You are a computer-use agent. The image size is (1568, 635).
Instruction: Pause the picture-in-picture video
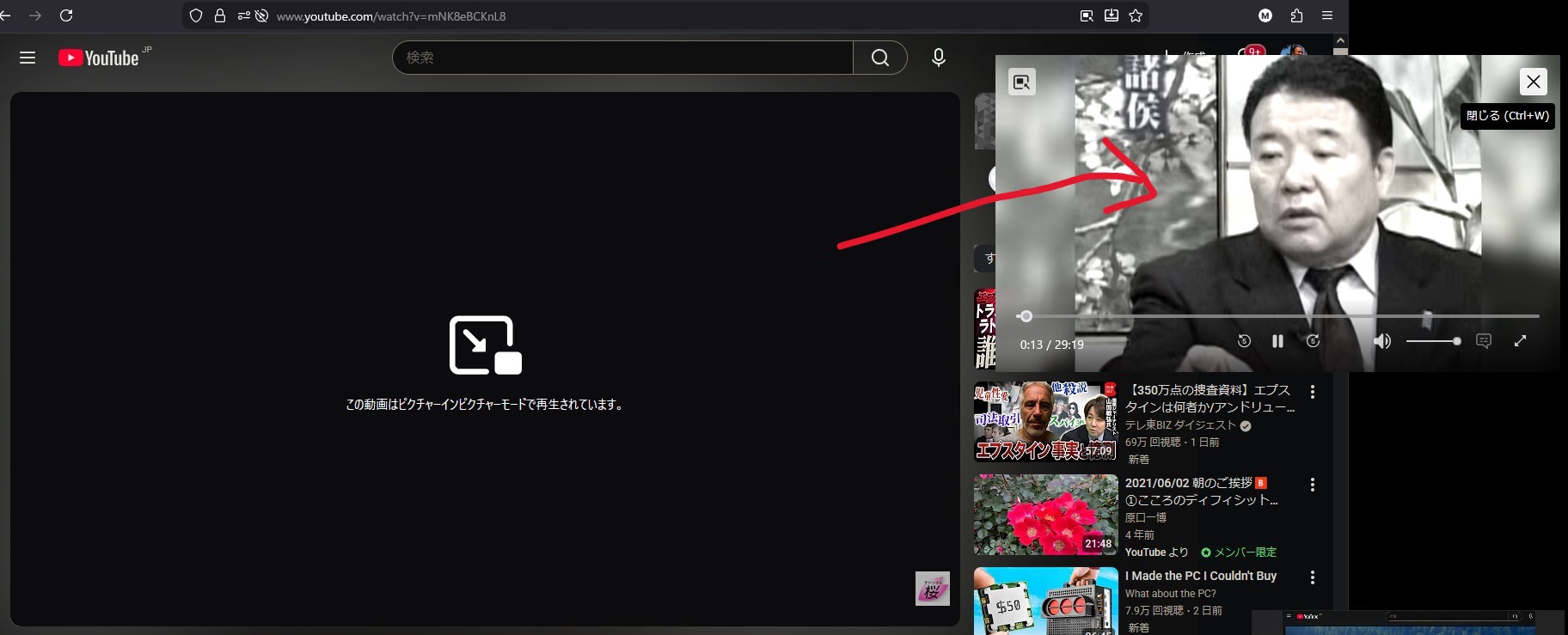1277,341
